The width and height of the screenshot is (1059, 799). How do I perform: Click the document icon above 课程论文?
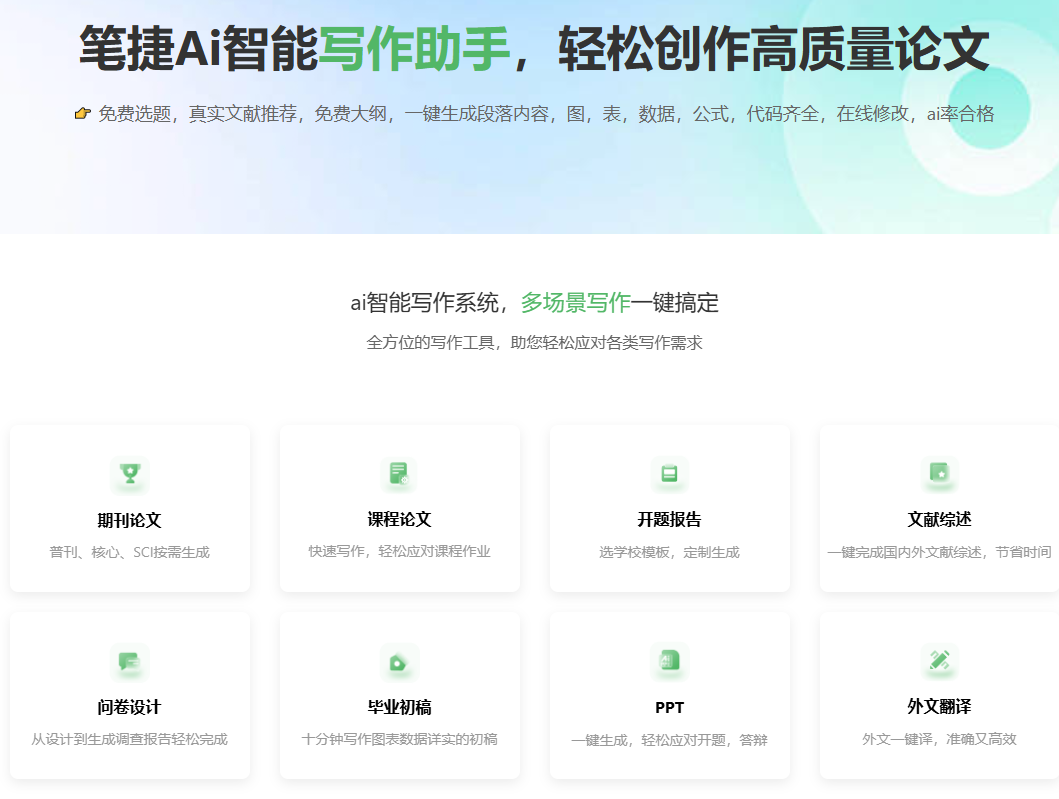(399, 474)
